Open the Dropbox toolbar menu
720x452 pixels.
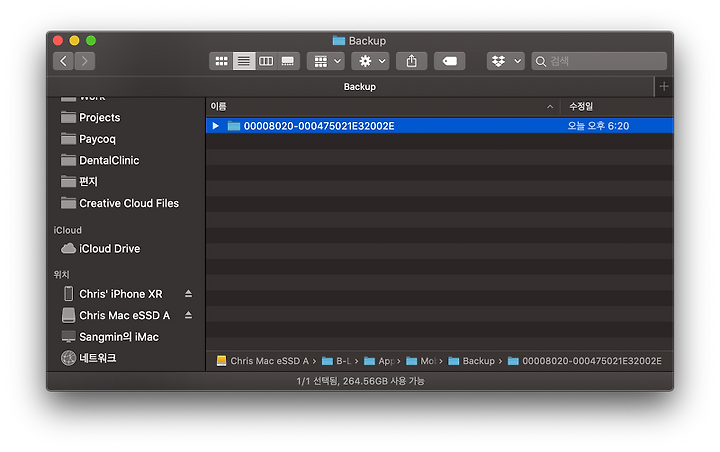pyautogui.click(x=506, y=61)
